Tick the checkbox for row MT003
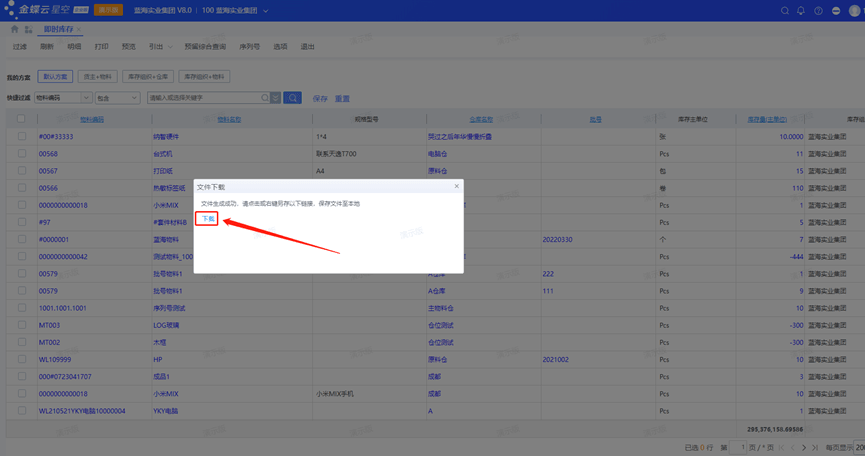 point(21,325)
